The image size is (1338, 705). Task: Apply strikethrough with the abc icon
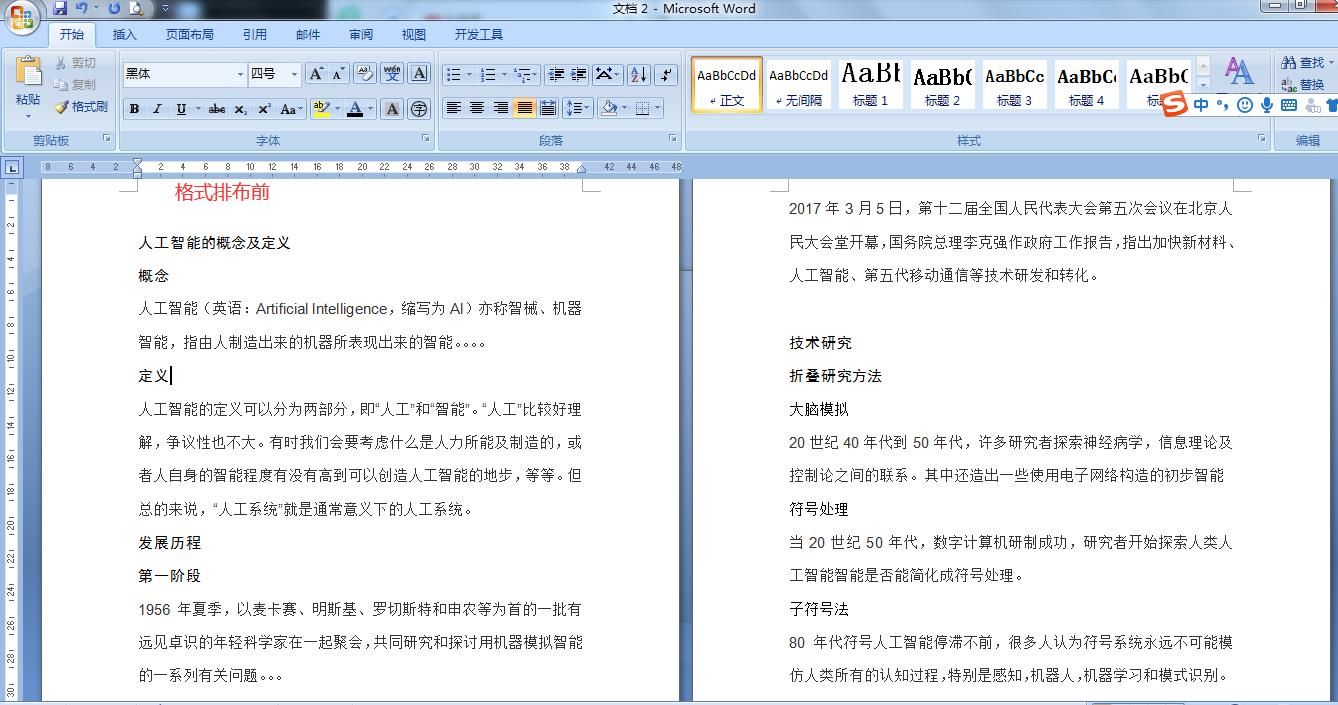[x=217, y=108]
